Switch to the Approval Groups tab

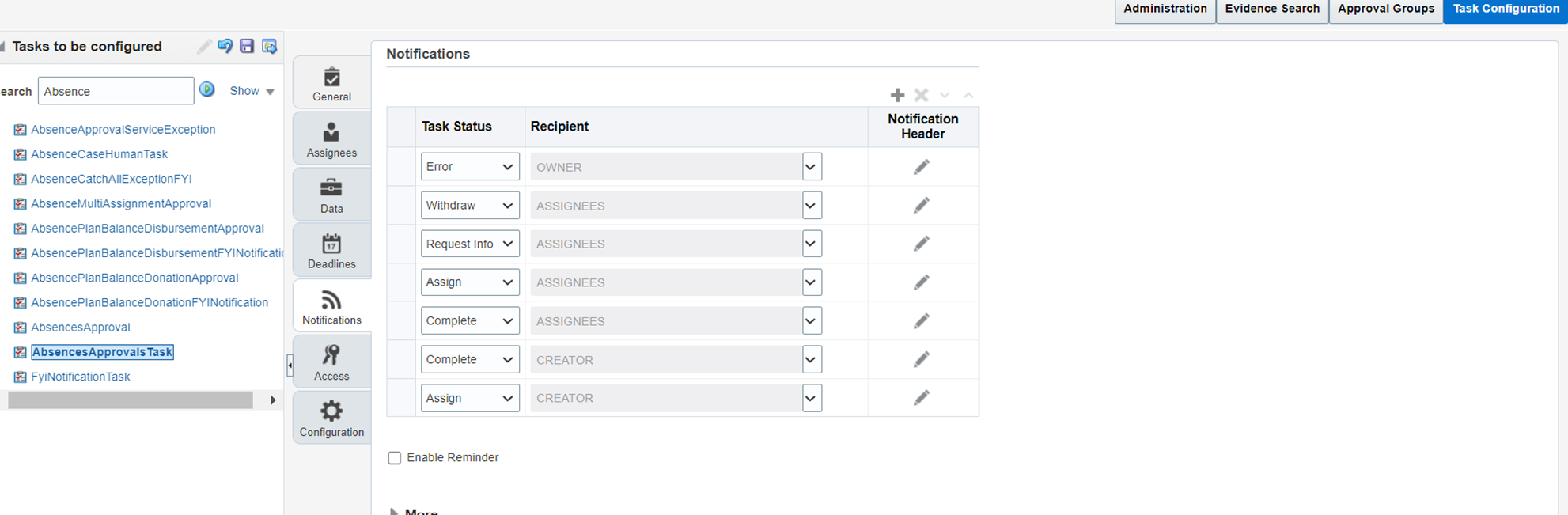point(1385,9)
